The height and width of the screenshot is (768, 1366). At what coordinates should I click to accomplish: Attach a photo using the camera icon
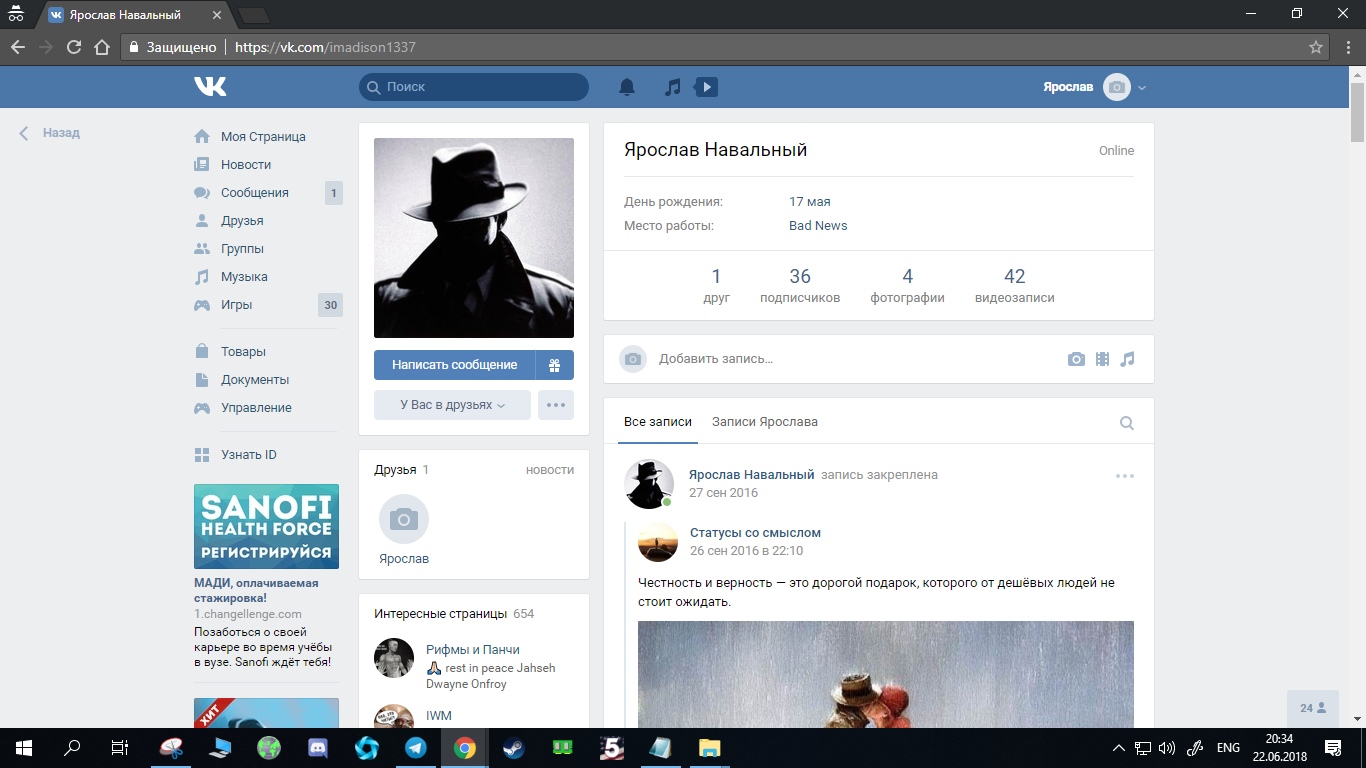click(1076, 359)
